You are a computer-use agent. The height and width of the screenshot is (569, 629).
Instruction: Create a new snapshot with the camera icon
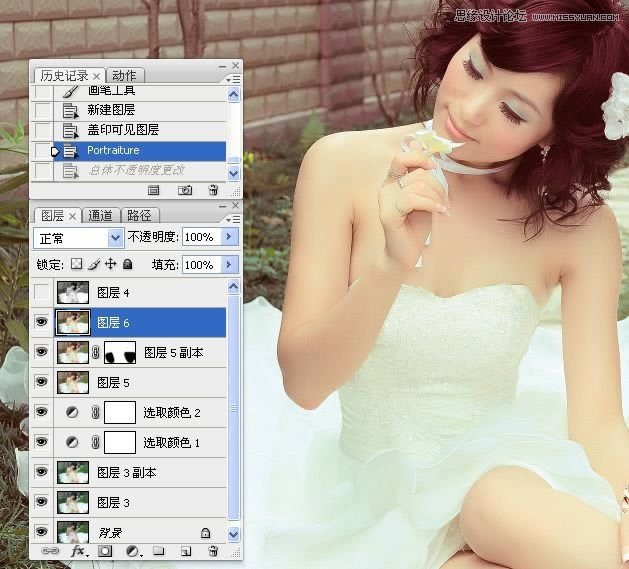click(185, 189)
